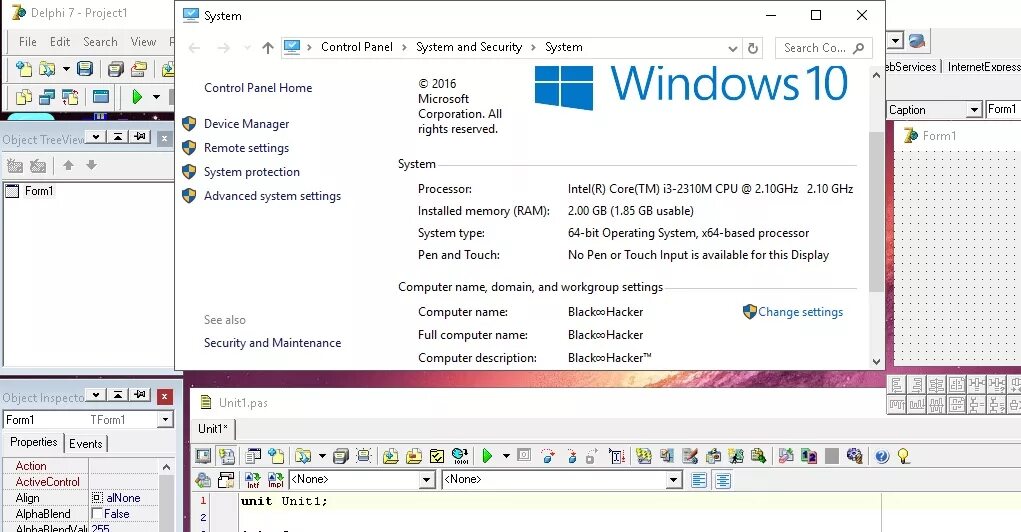Click Help question mark icon in editor toolbar
Screen dimensions: 1021x532
882,456
